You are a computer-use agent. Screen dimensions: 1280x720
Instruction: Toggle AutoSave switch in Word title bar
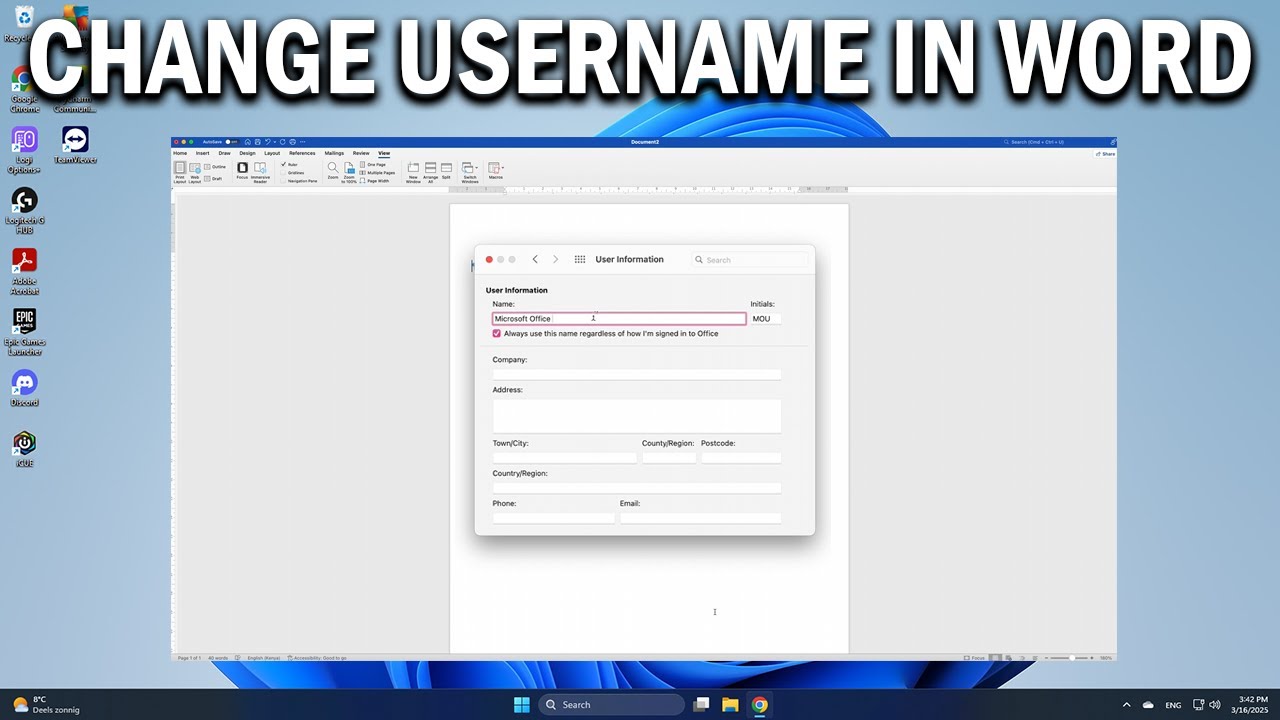tap(231, 142)
